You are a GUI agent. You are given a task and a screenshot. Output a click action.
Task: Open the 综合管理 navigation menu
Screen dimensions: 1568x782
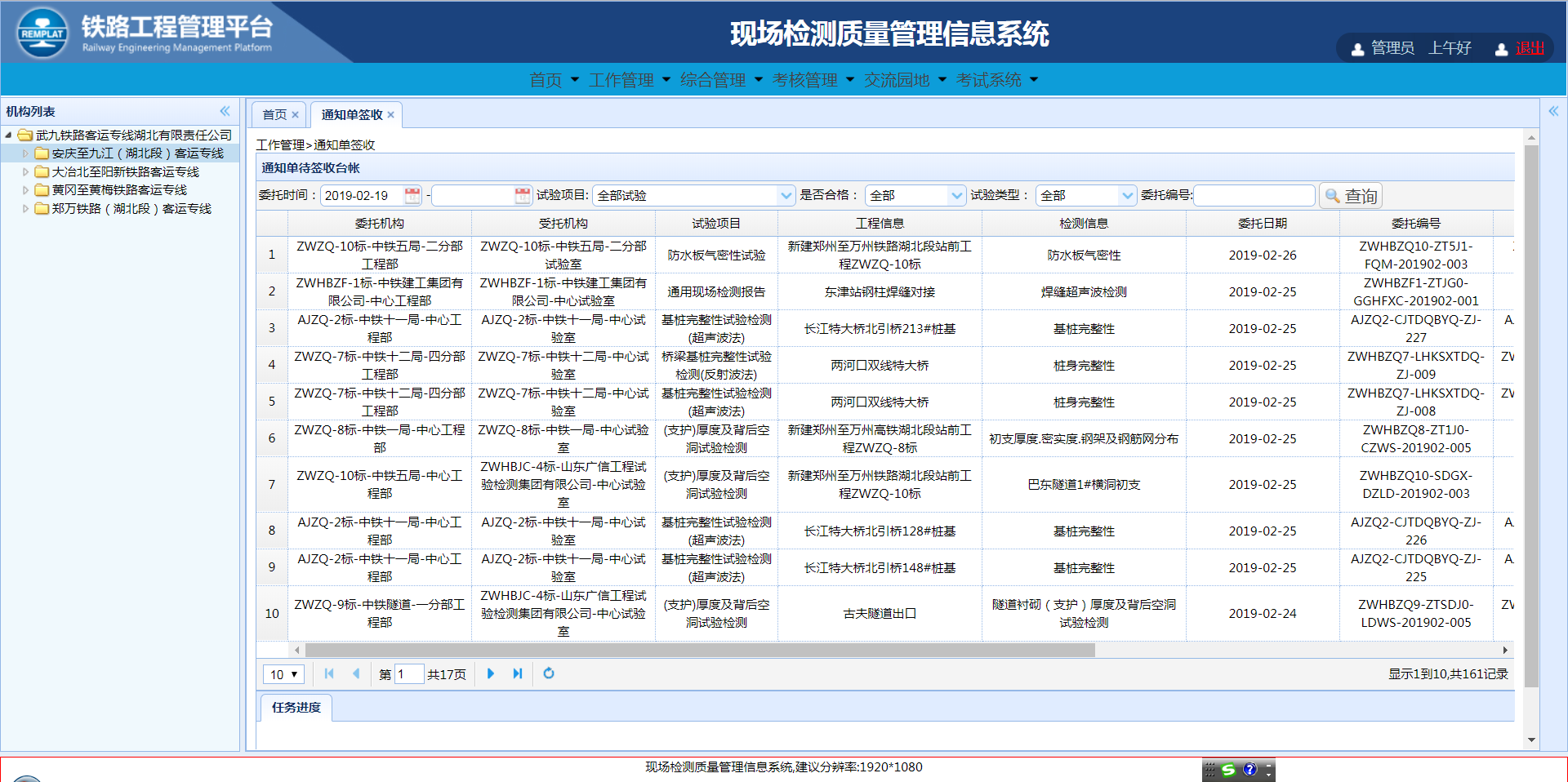click(x=721, y=80)
